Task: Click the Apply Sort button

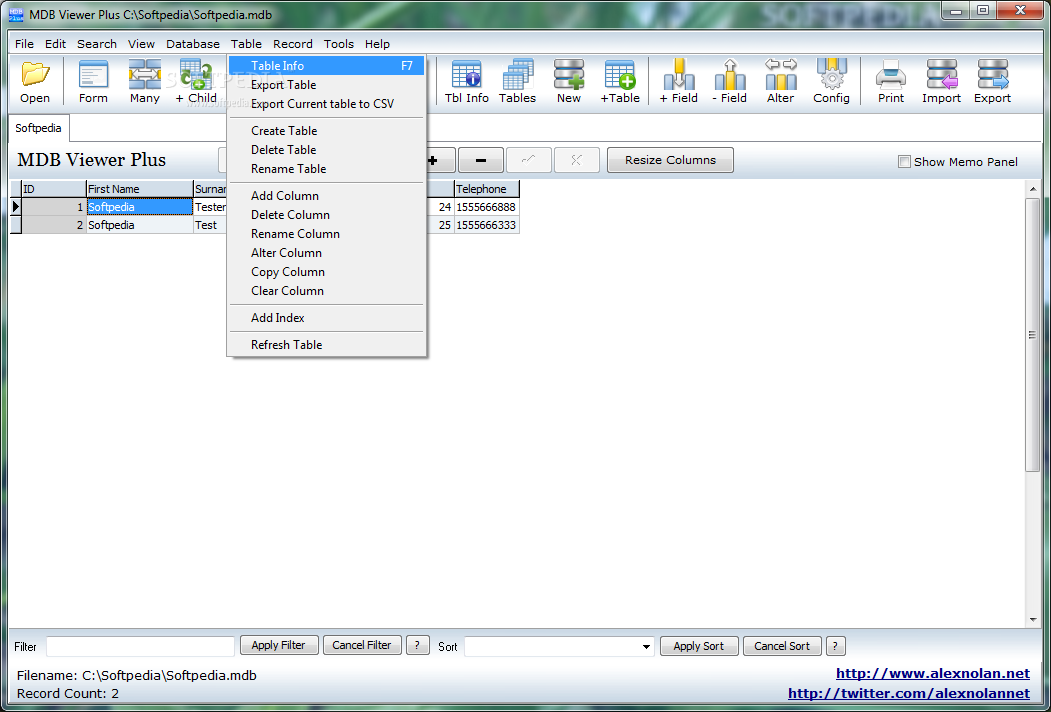Action: click(x=698, y=646)
